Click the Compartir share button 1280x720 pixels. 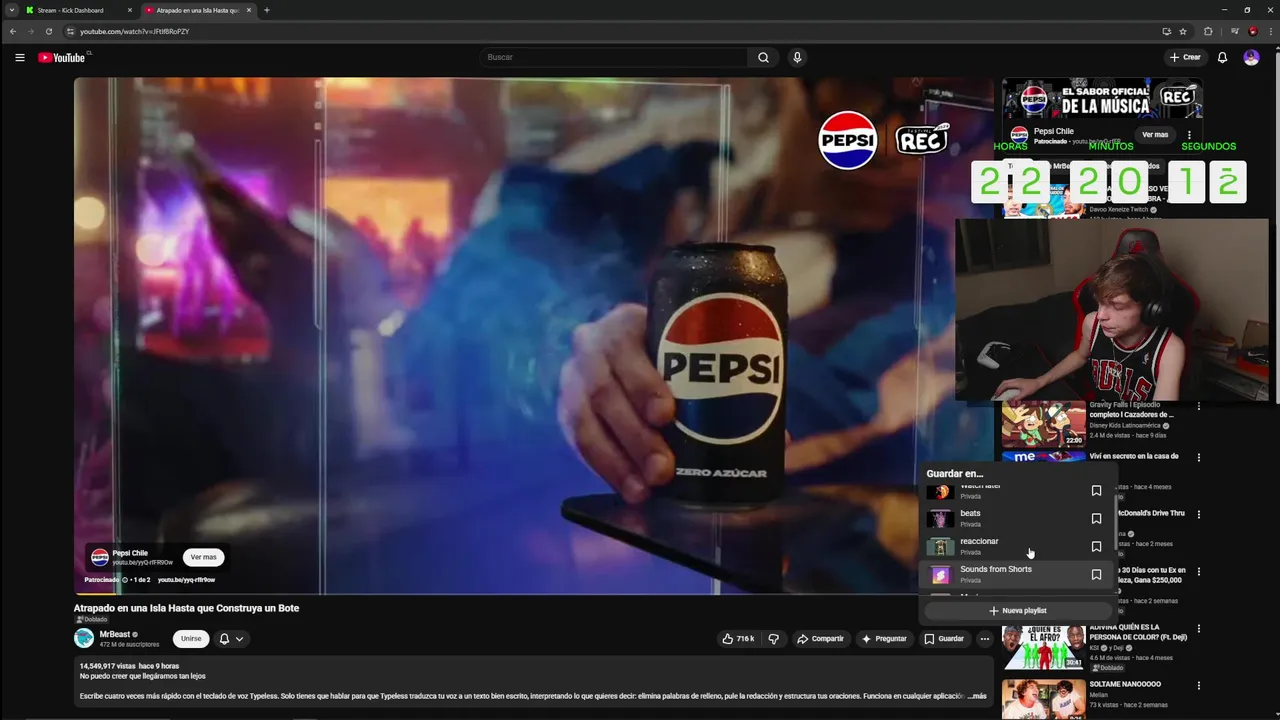click(820, 638)
